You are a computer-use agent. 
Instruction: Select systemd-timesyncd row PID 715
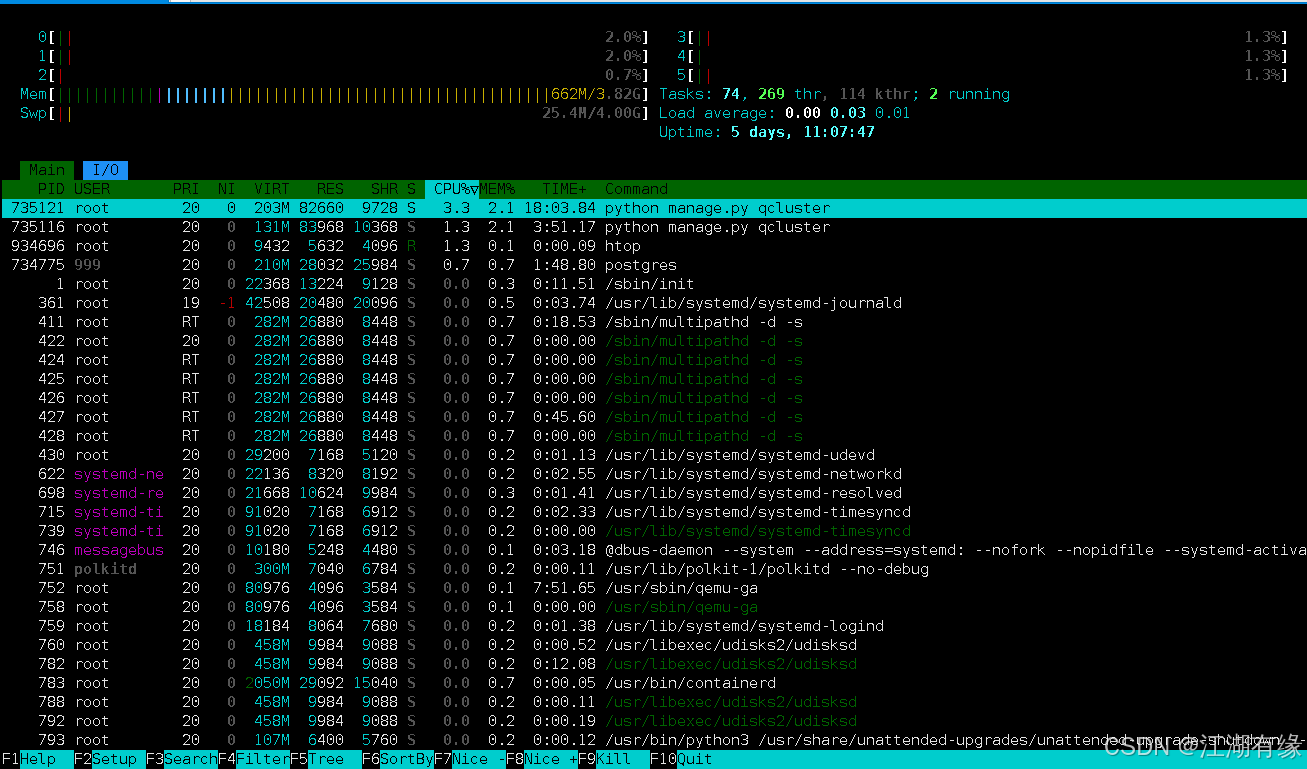pos(653,512)
